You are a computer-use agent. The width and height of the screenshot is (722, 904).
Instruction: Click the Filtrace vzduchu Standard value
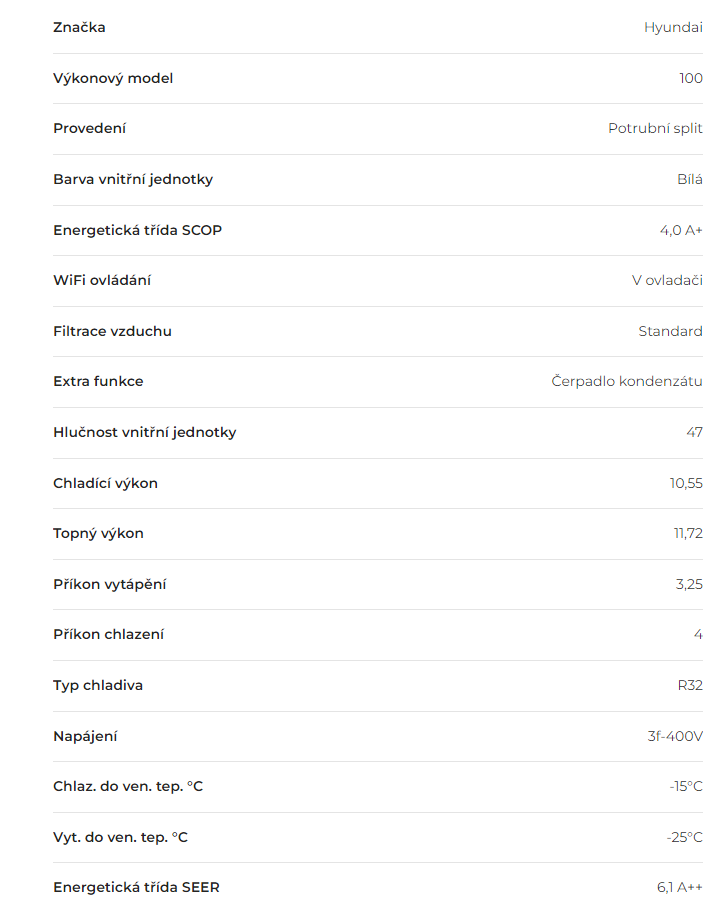pos(670,331)
